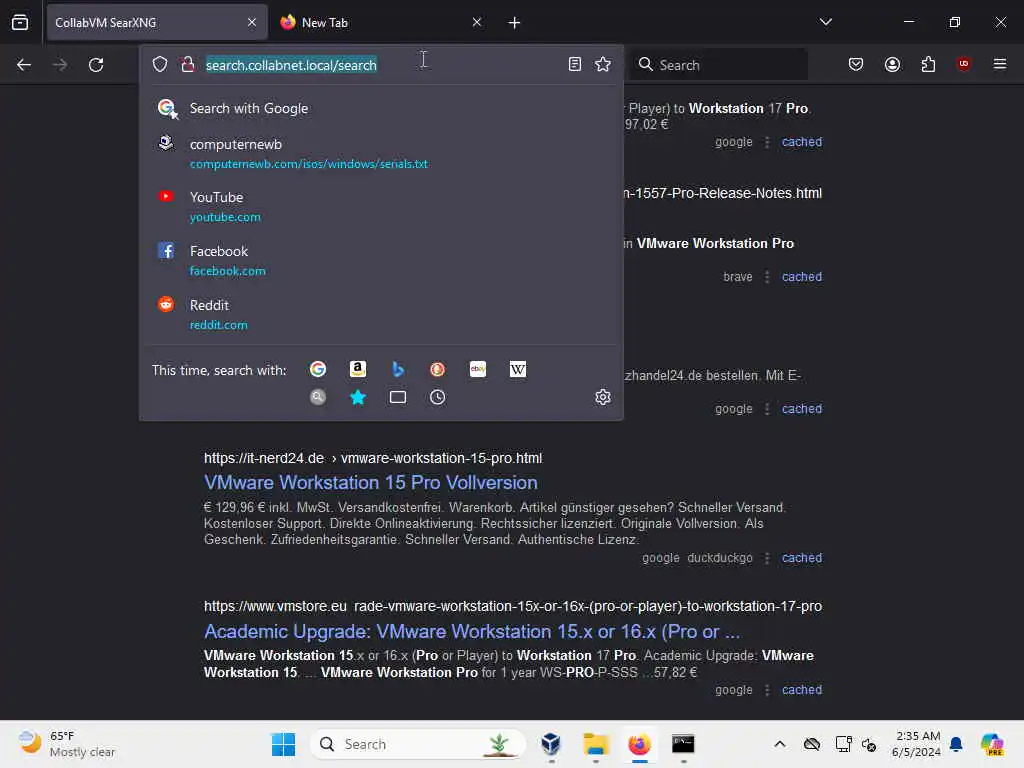The height and width of the screenshot is (768, 1024).
Task: Open search settings gear icon
Action: [603, 397]
